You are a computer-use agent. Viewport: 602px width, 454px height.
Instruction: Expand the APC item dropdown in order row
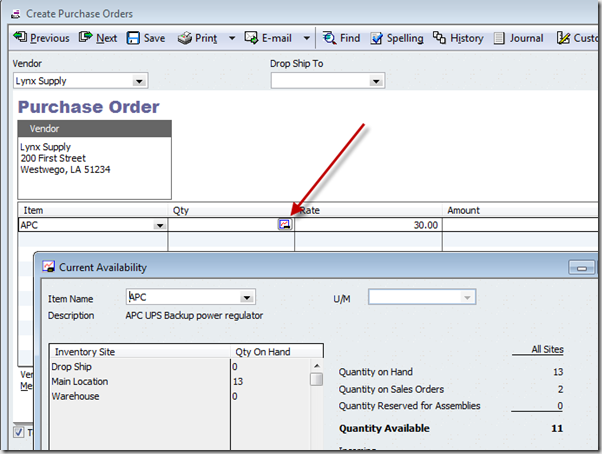pos(160,225)
